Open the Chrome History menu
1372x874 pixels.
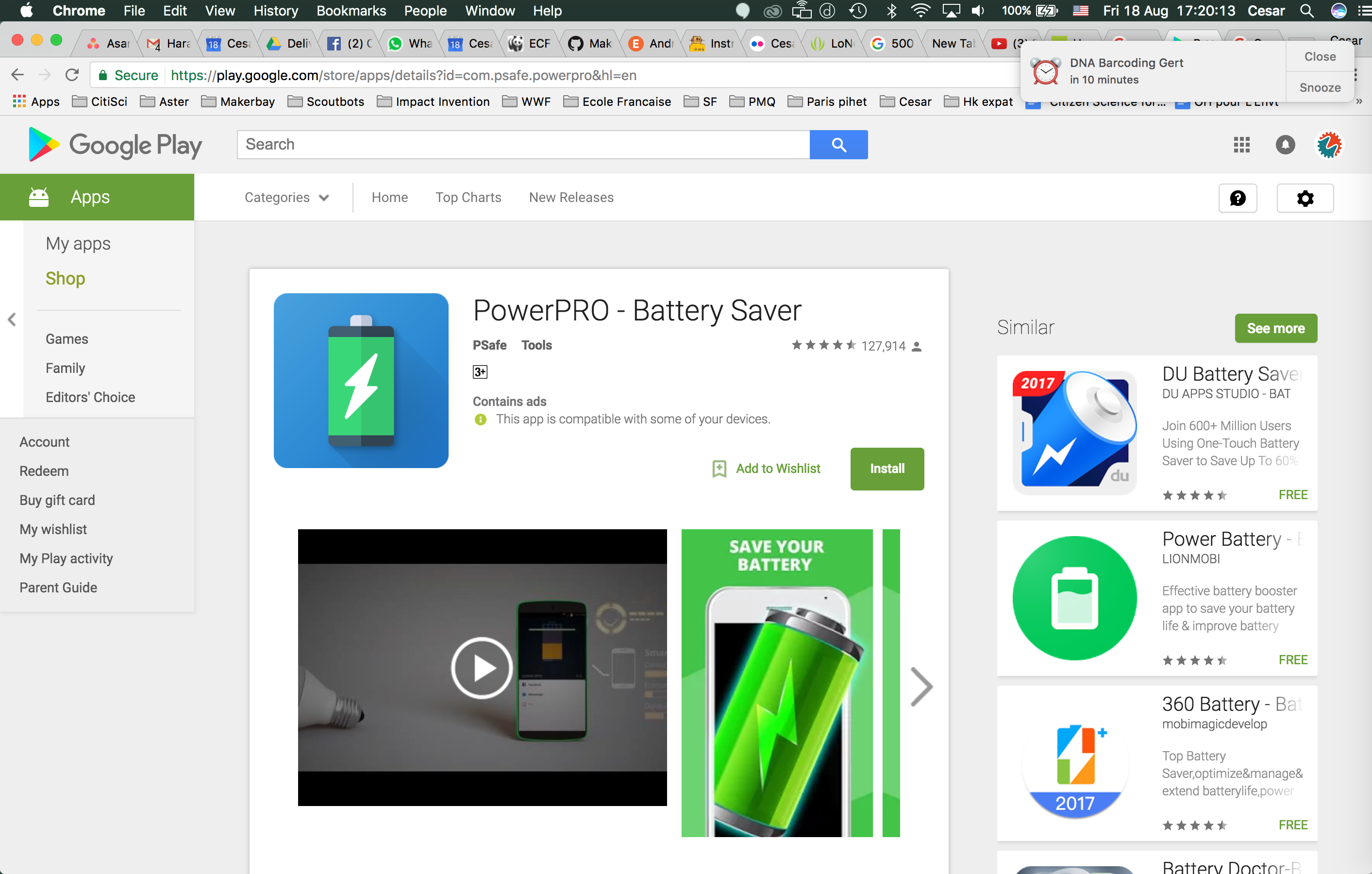point(275,11)
